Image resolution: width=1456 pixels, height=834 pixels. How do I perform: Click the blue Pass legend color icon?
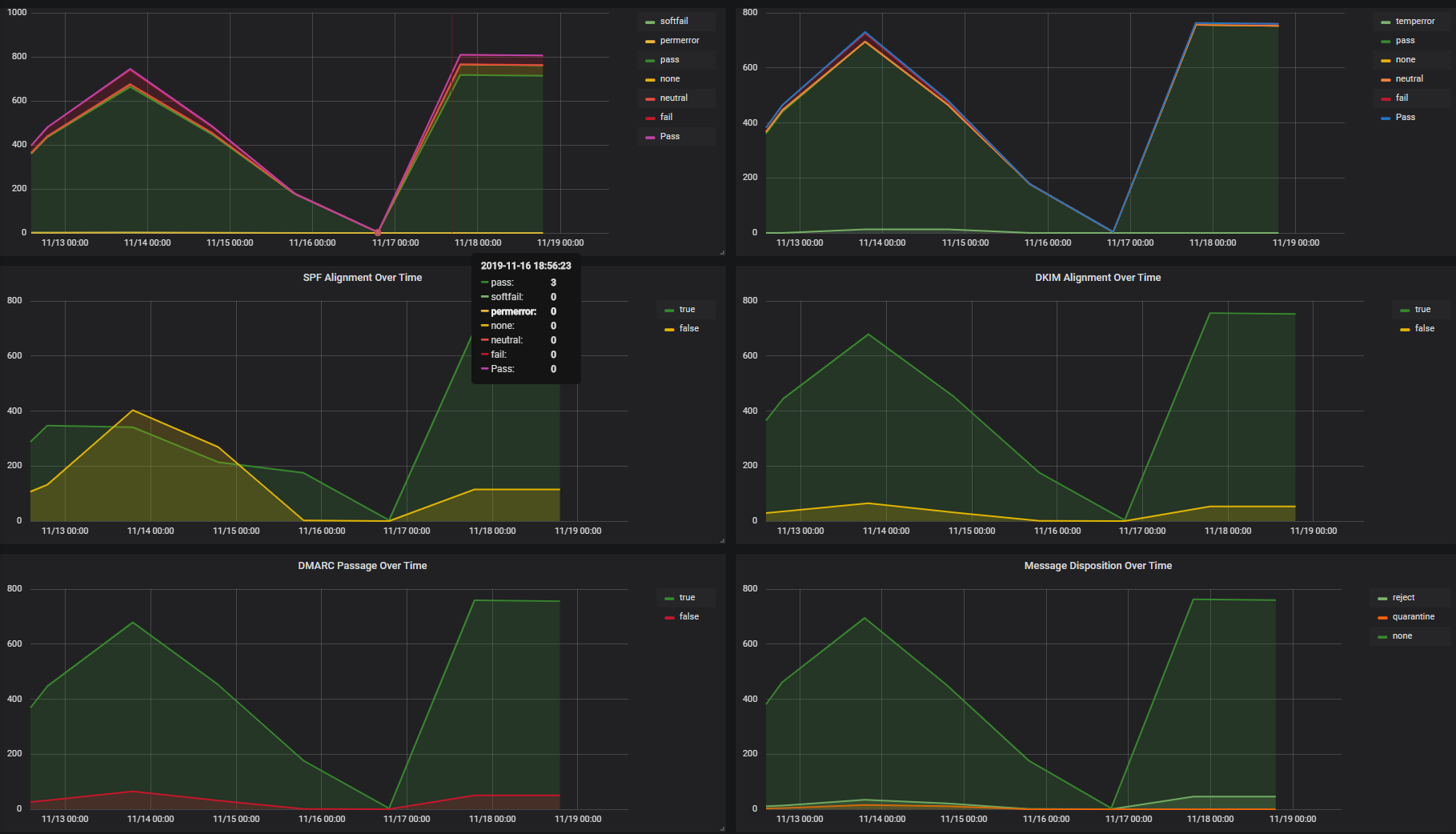pyautogui.click(x=1386, y=118)
